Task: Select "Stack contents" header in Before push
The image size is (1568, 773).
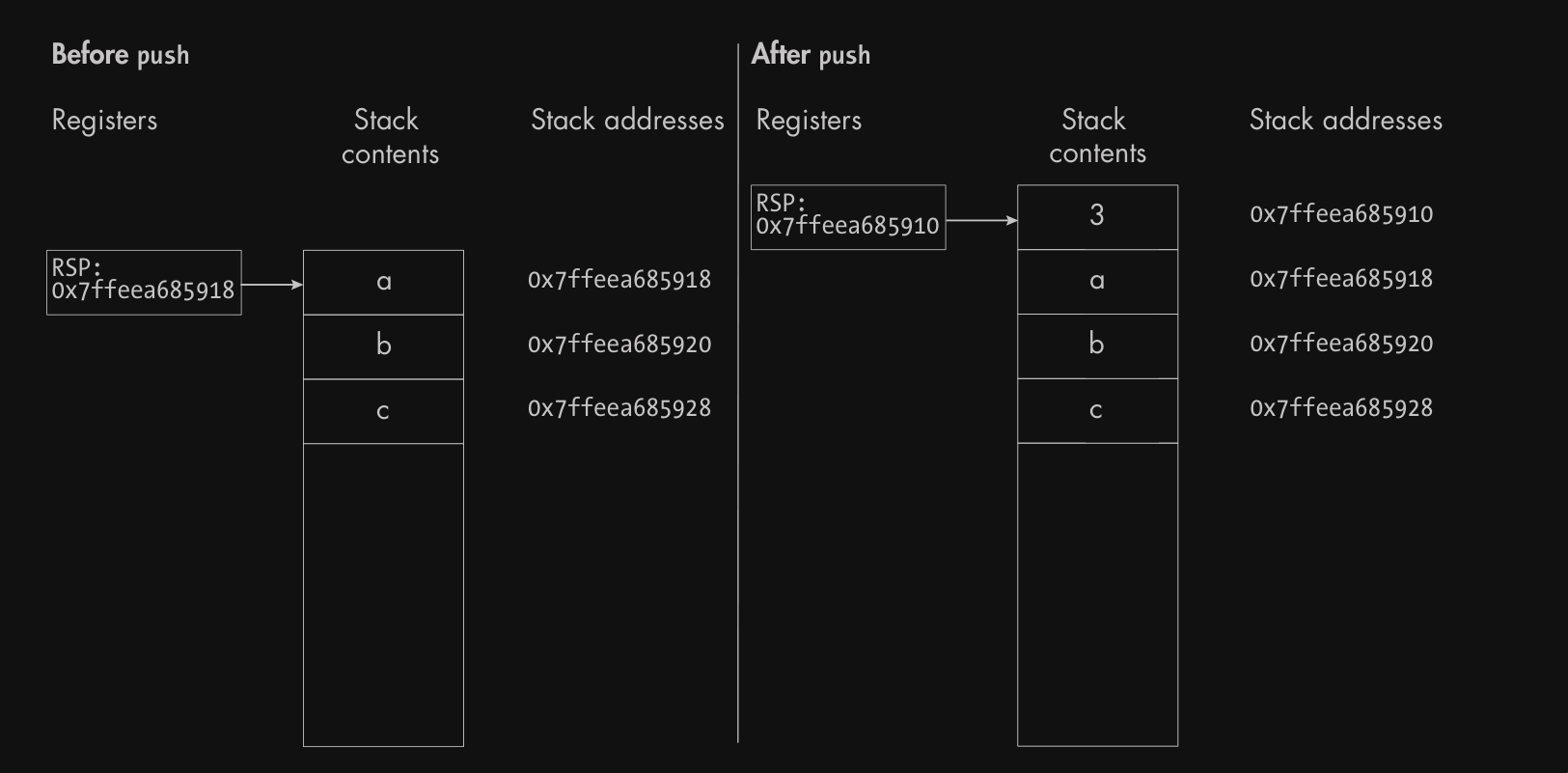Action: tap(389, 136)
